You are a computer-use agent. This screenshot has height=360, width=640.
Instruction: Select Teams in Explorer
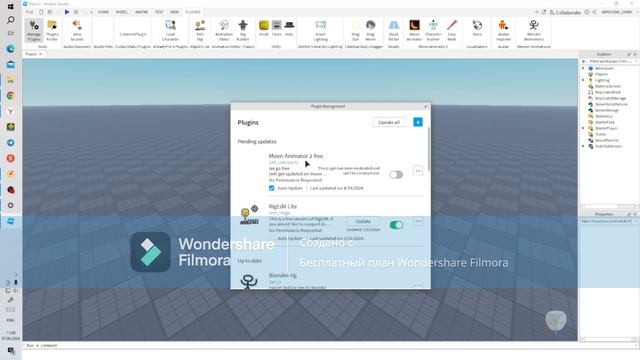pyautogui.click(x=600, y=134)
